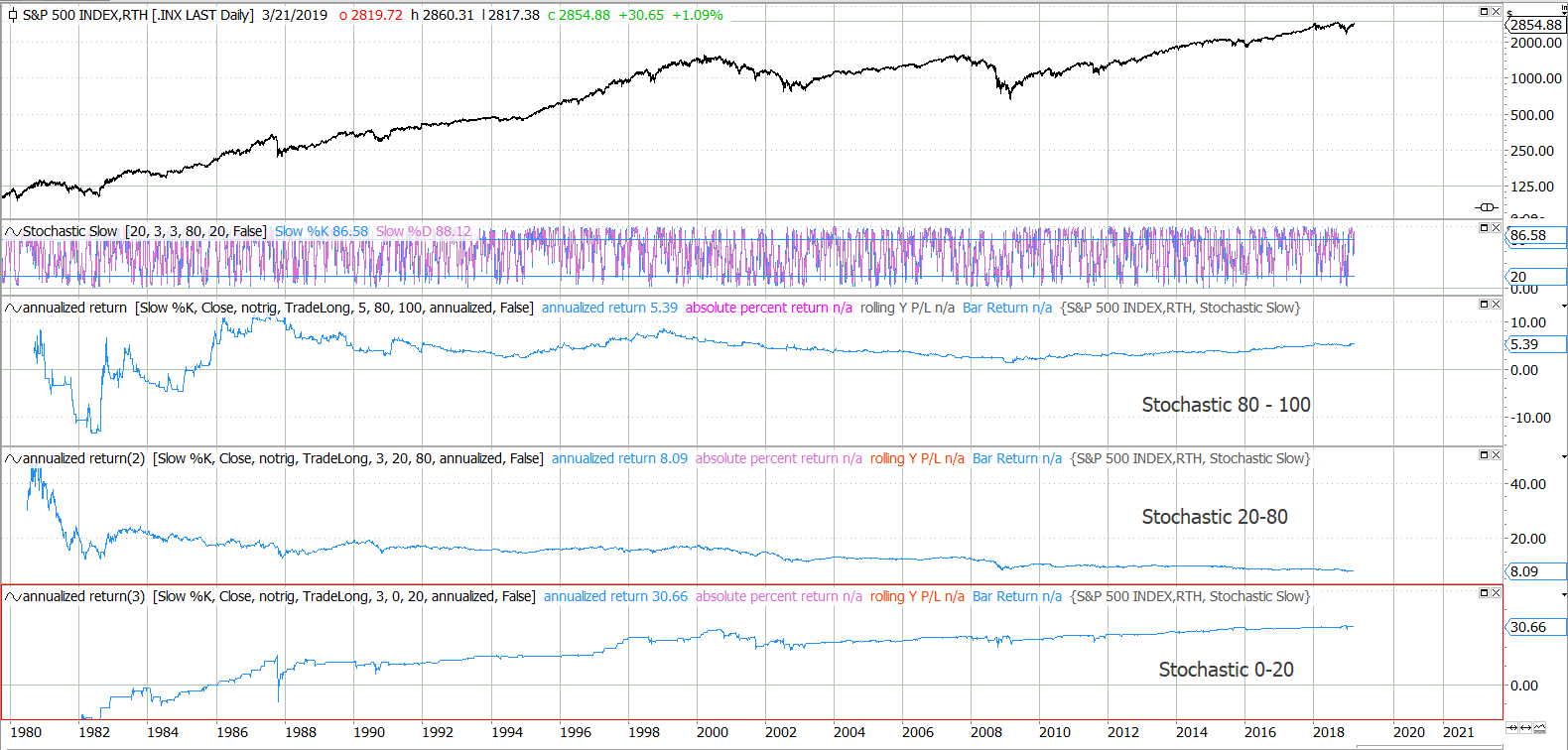Click the wave icon beside Stochastic Slow
The height and width of the screenshot is (750, 1568).
pos(13,231)
